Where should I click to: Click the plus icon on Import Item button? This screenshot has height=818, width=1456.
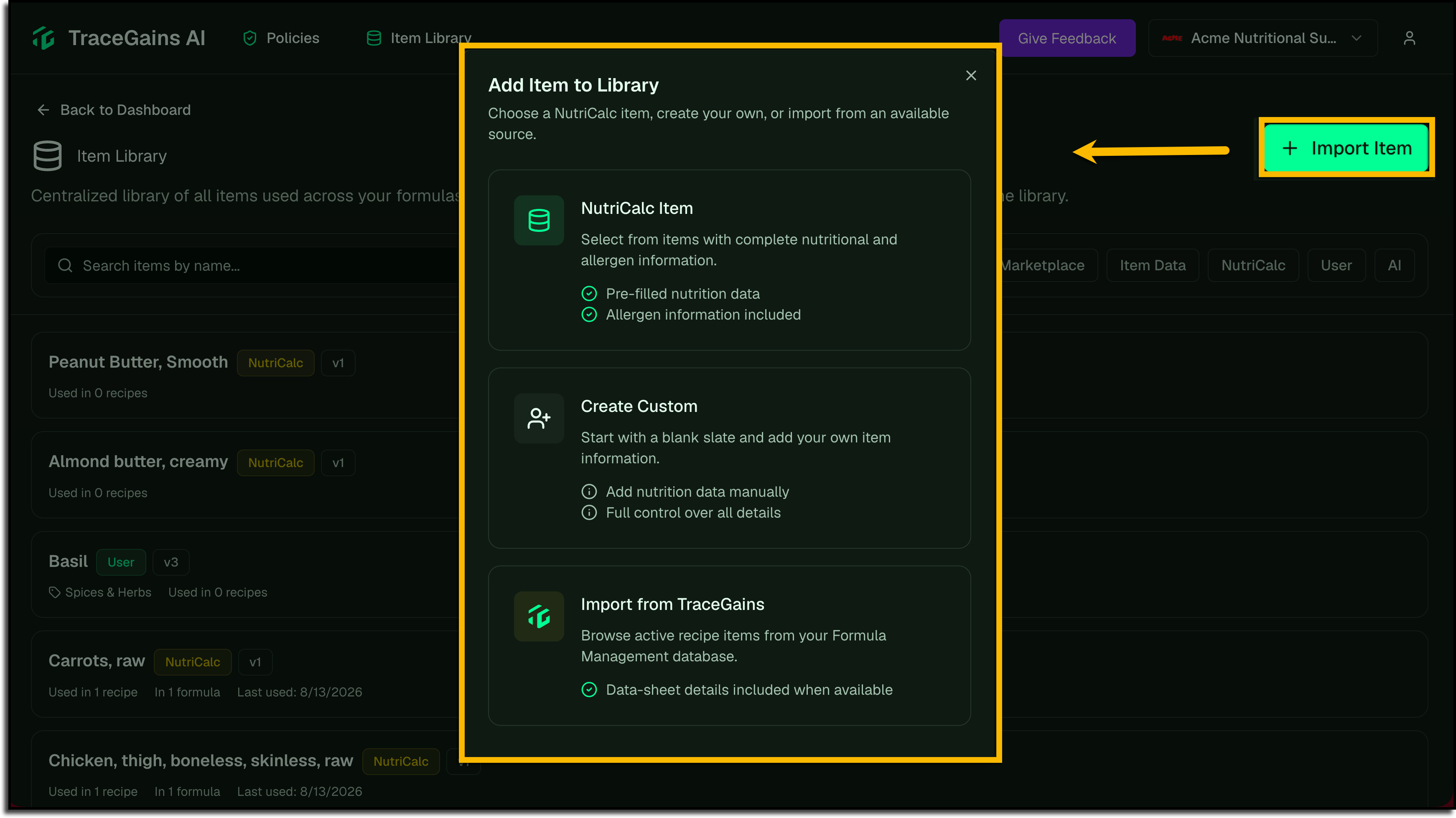1289,149
